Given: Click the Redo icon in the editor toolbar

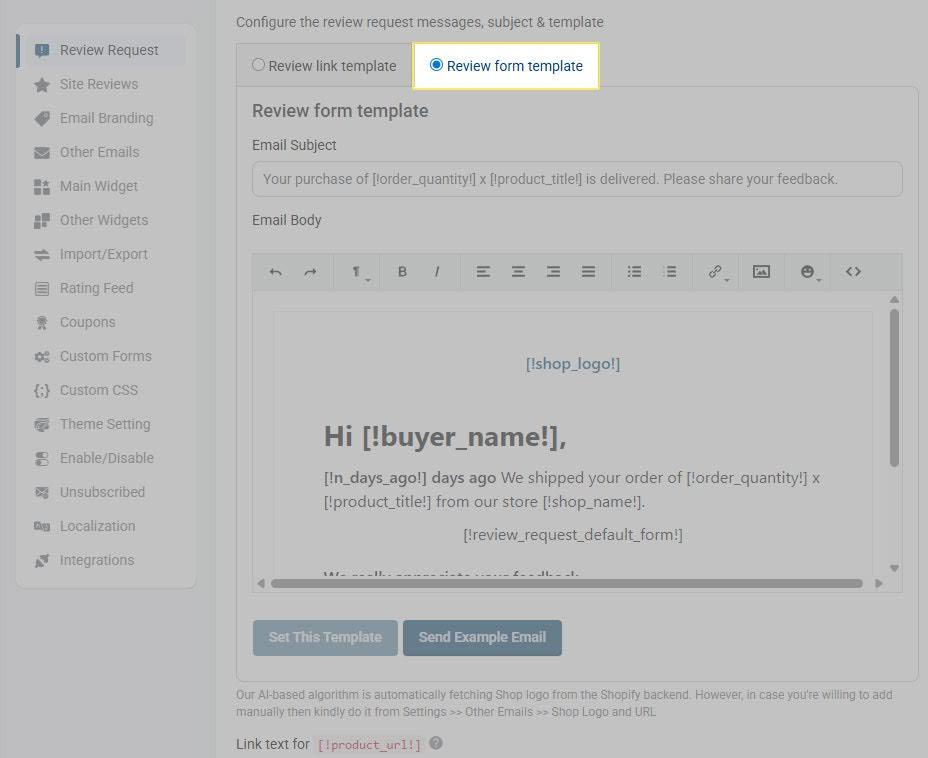Looking at the screenshot, I should coord(312,271).
